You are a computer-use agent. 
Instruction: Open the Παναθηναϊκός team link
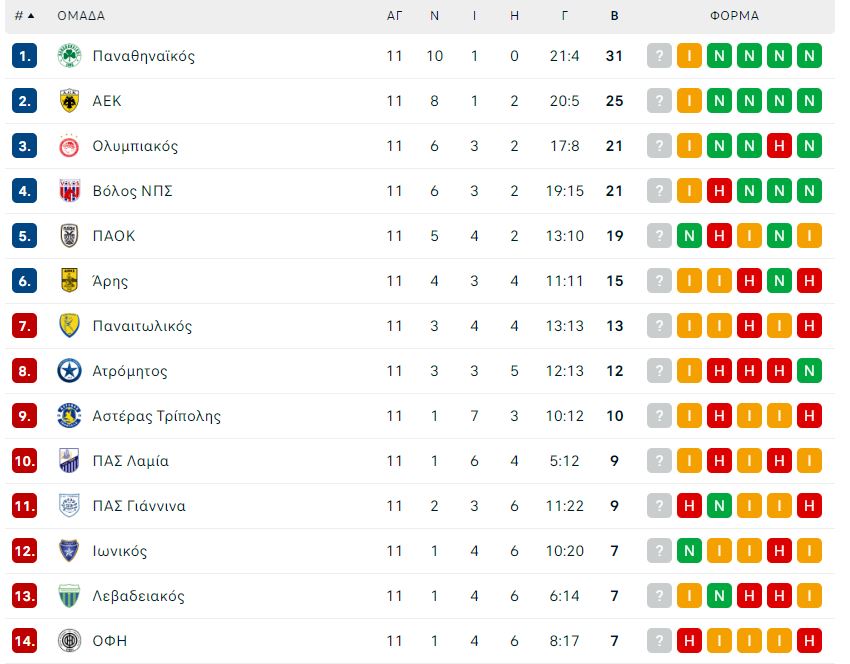(144, 56)
